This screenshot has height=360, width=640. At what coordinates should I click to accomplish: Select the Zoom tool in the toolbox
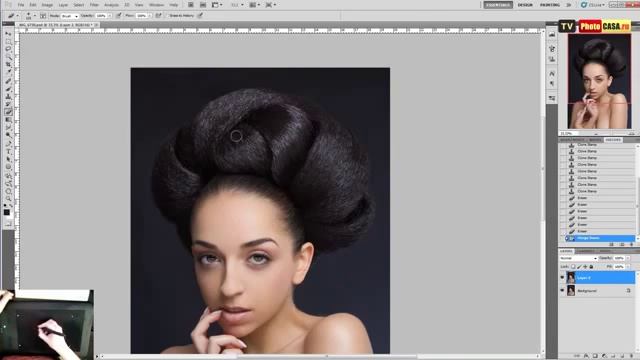pyautogui.click(x=8, y=199)
